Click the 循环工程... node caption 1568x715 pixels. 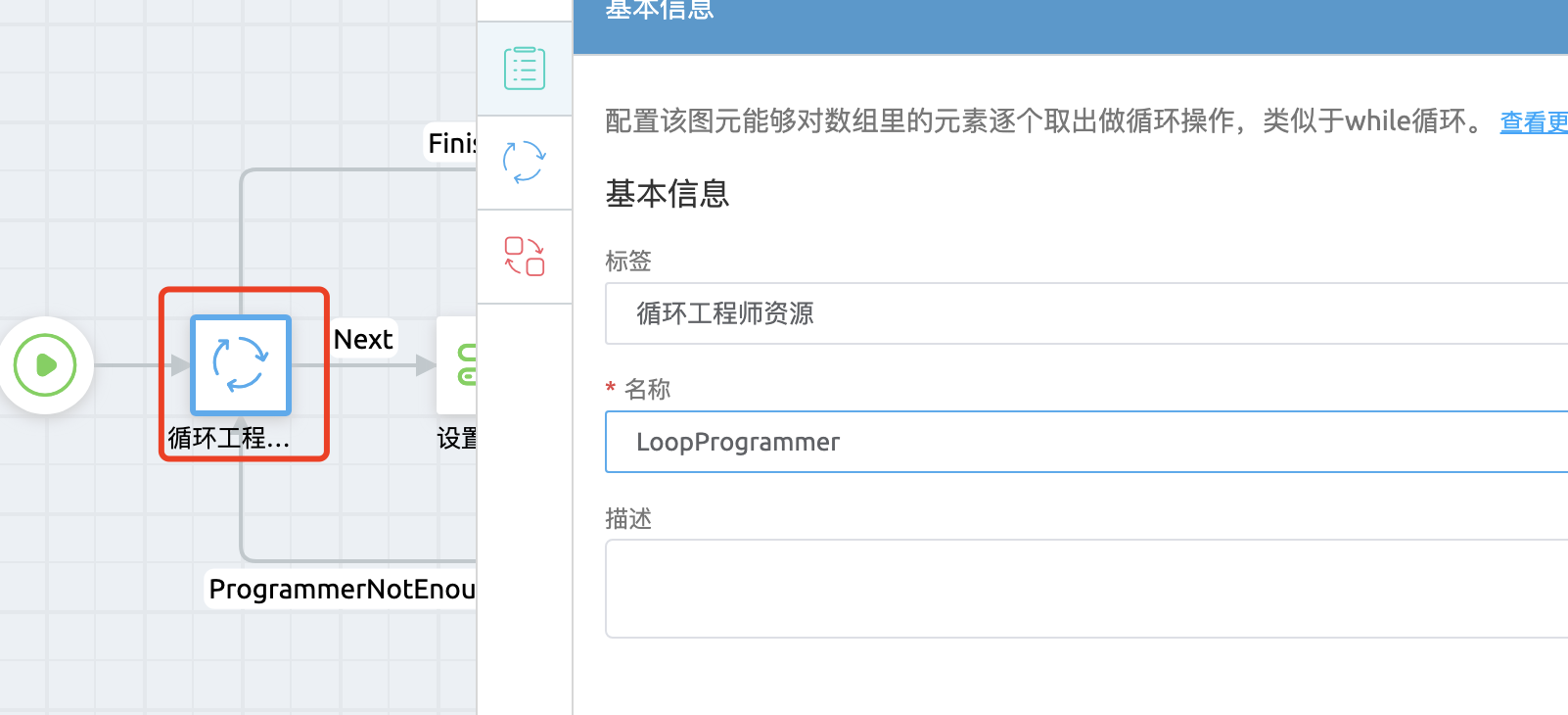229,438
